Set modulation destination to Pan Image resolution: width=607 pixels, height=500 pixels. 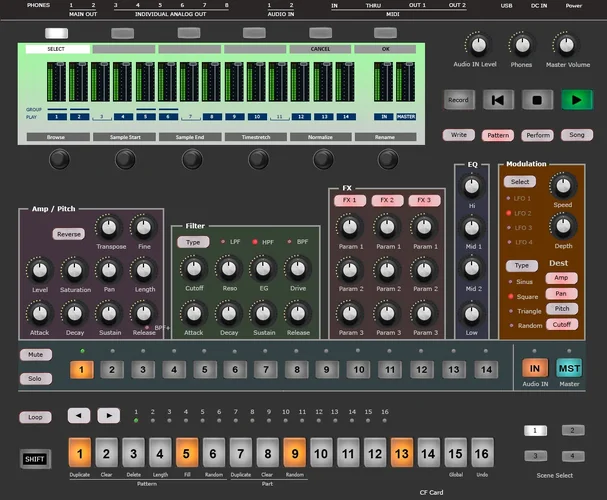click(x=561, y=294)
